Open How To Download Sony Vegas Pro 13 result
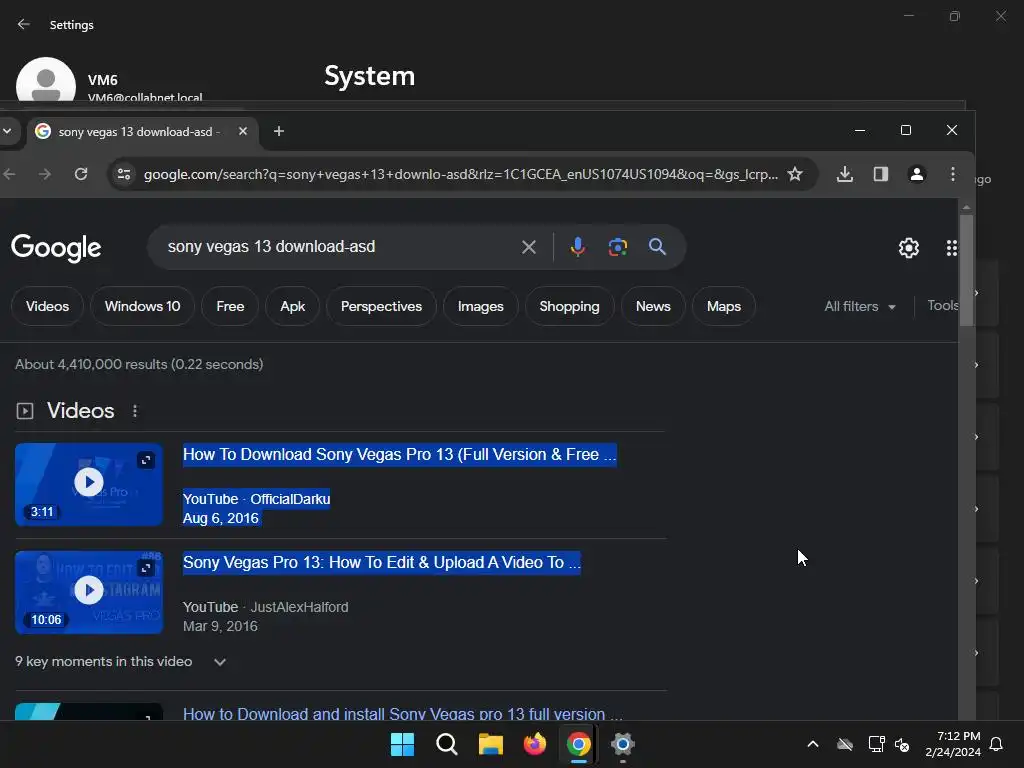 (399, 455)
